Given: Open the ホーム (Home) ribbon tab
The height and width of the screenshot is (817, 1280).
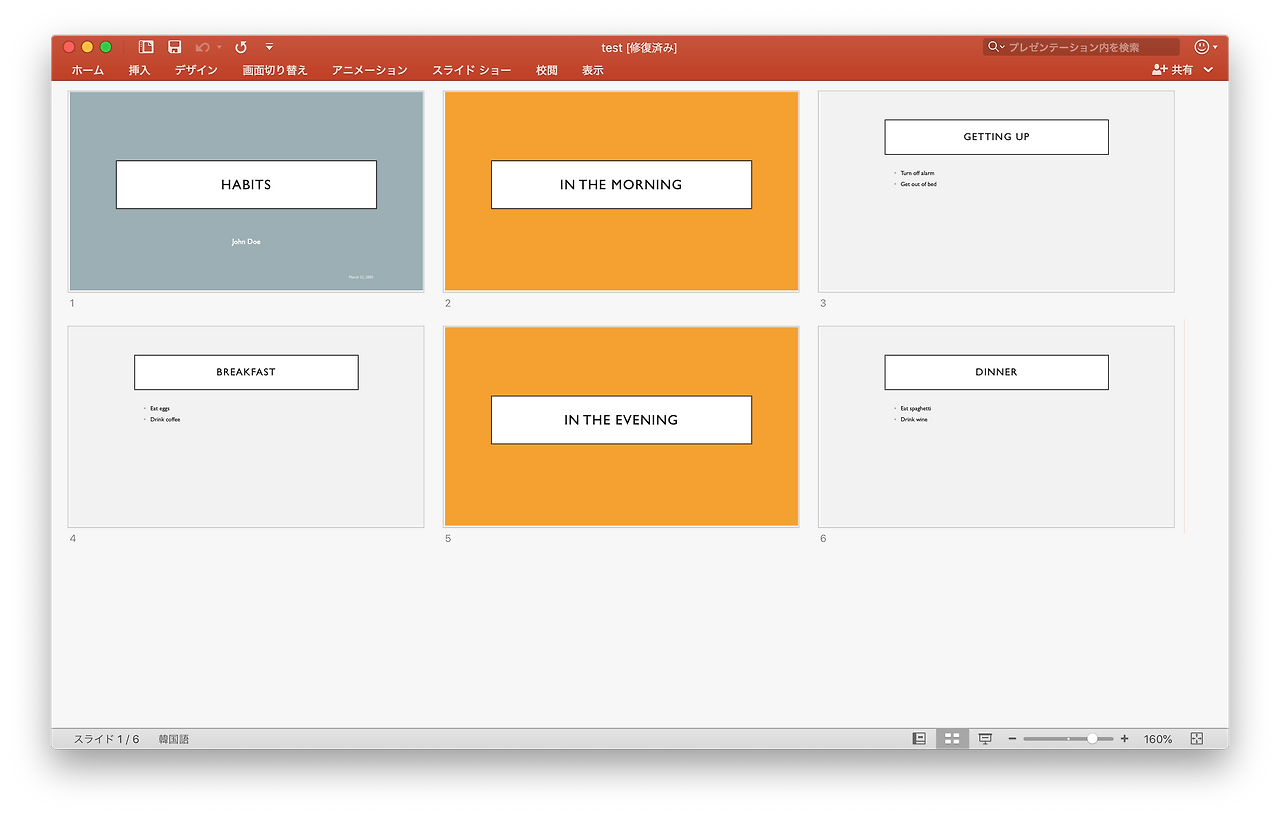Looking at the screenshot, I should coord(88,70).
